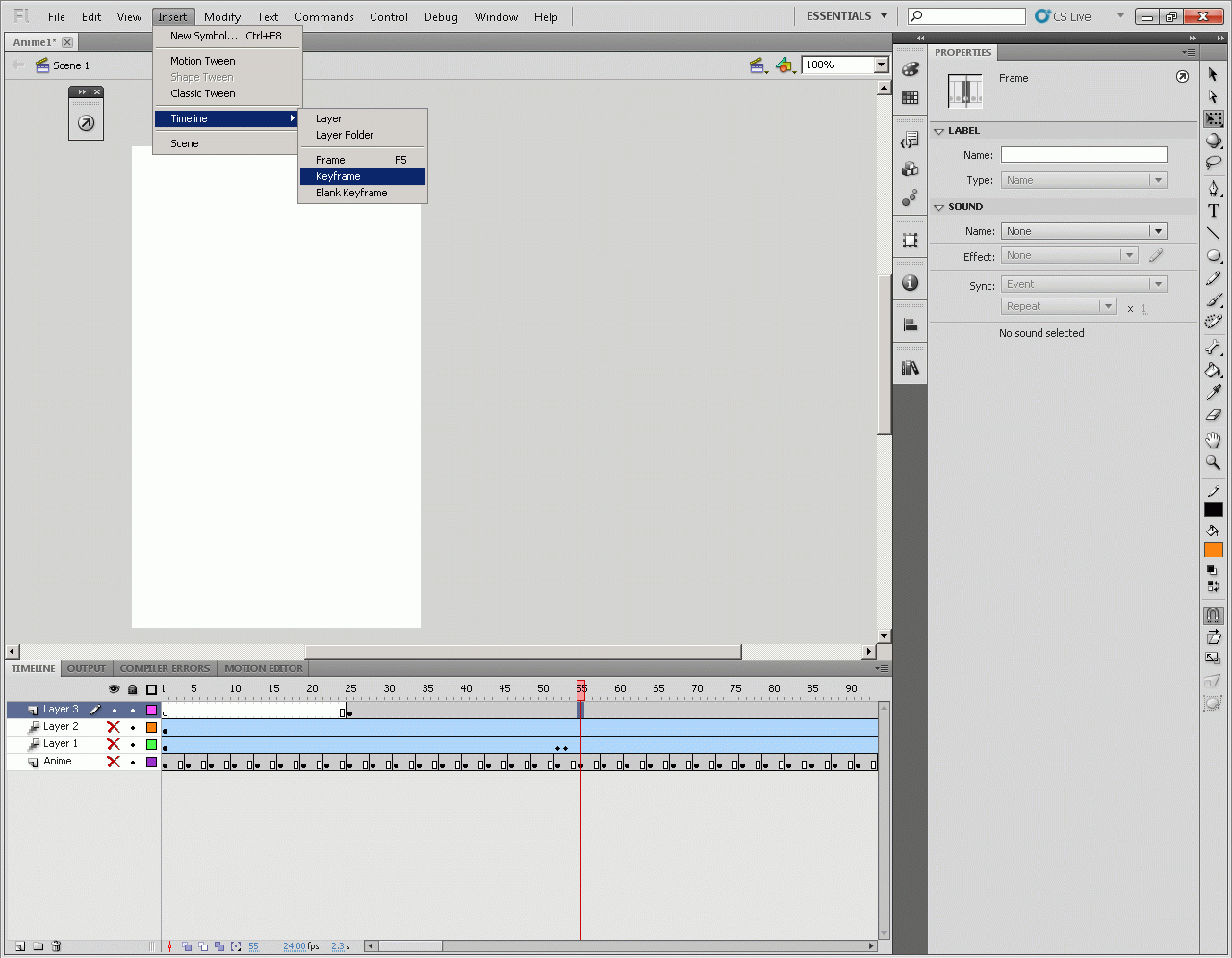Select the Lasso tool
The width and height of the screenshot is (1232, 958).
click(x=1213, y=163)
